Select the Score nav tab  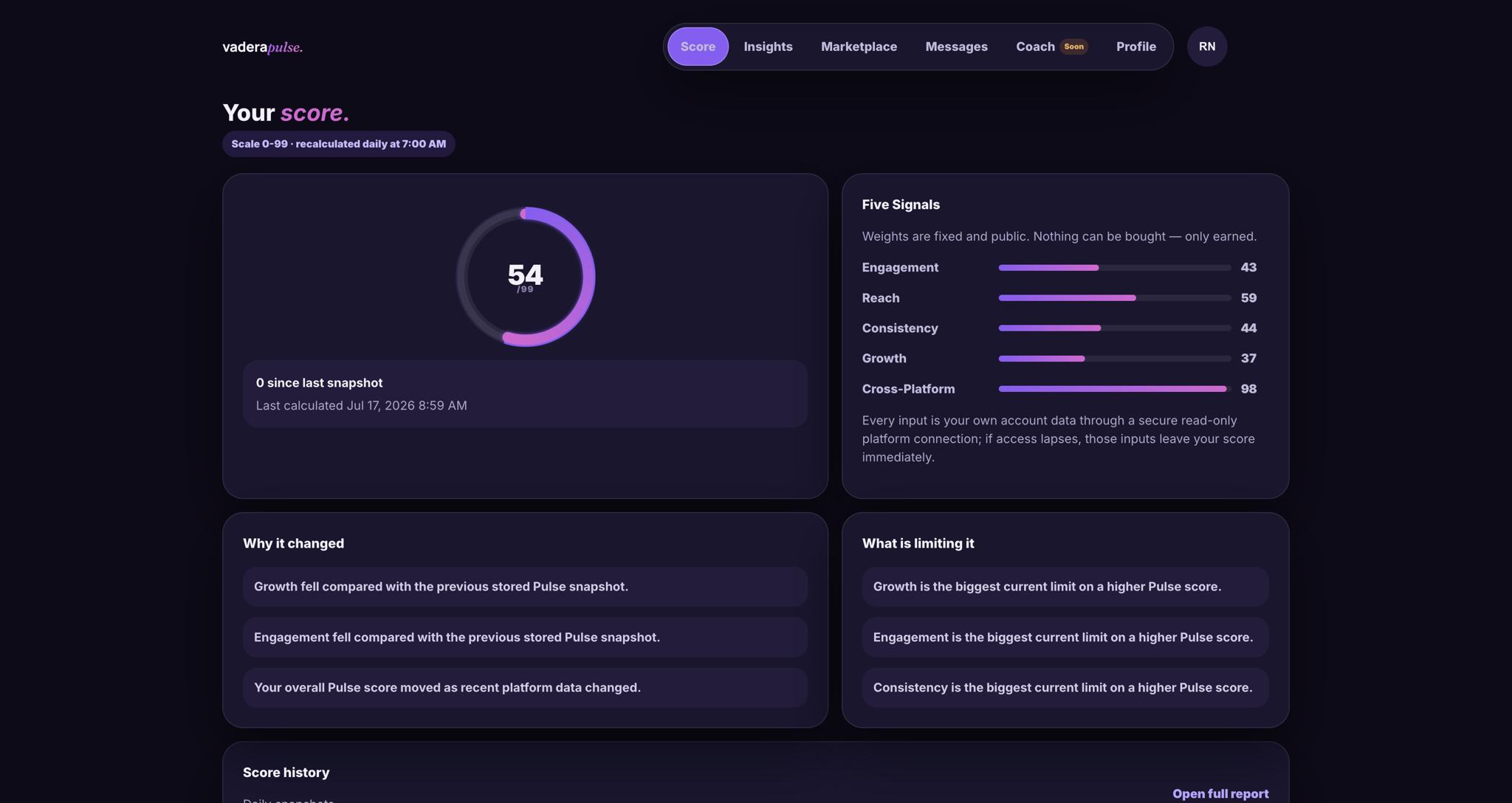pos(698,46)
